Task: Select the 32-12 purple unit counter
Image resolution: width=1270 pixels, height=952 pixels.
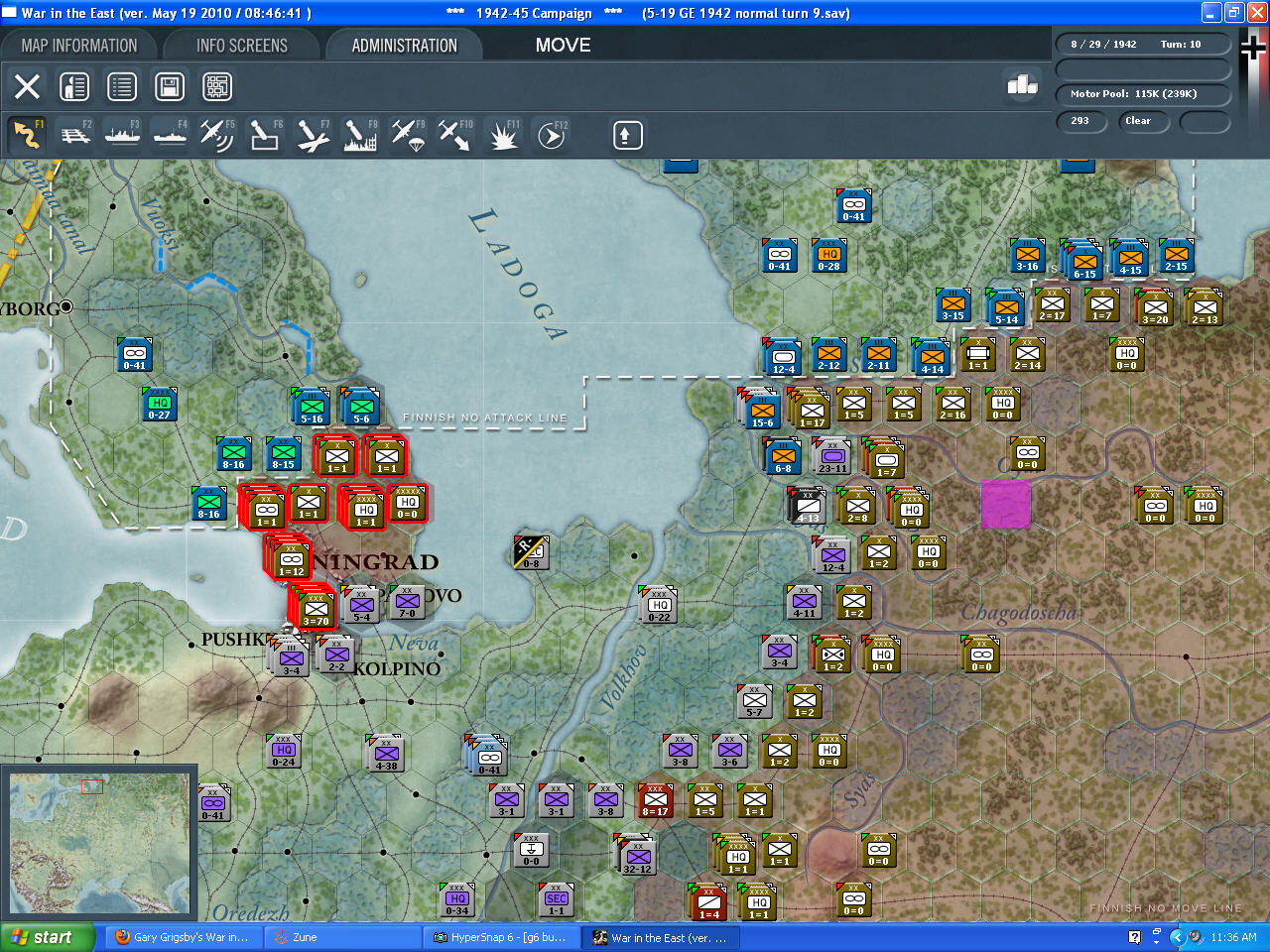Action: point(637,857)
